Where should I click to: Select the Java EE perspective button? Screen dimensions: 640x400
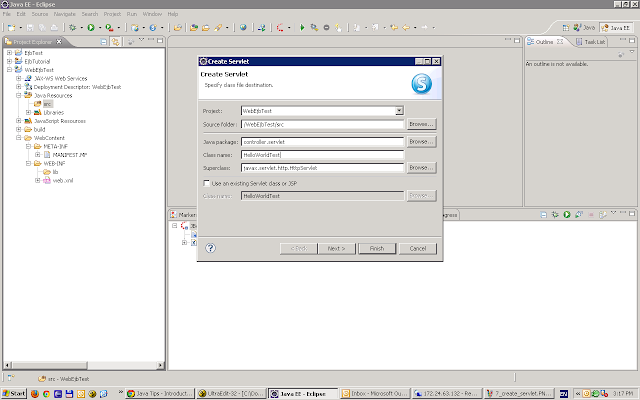[x=616, y=27]
